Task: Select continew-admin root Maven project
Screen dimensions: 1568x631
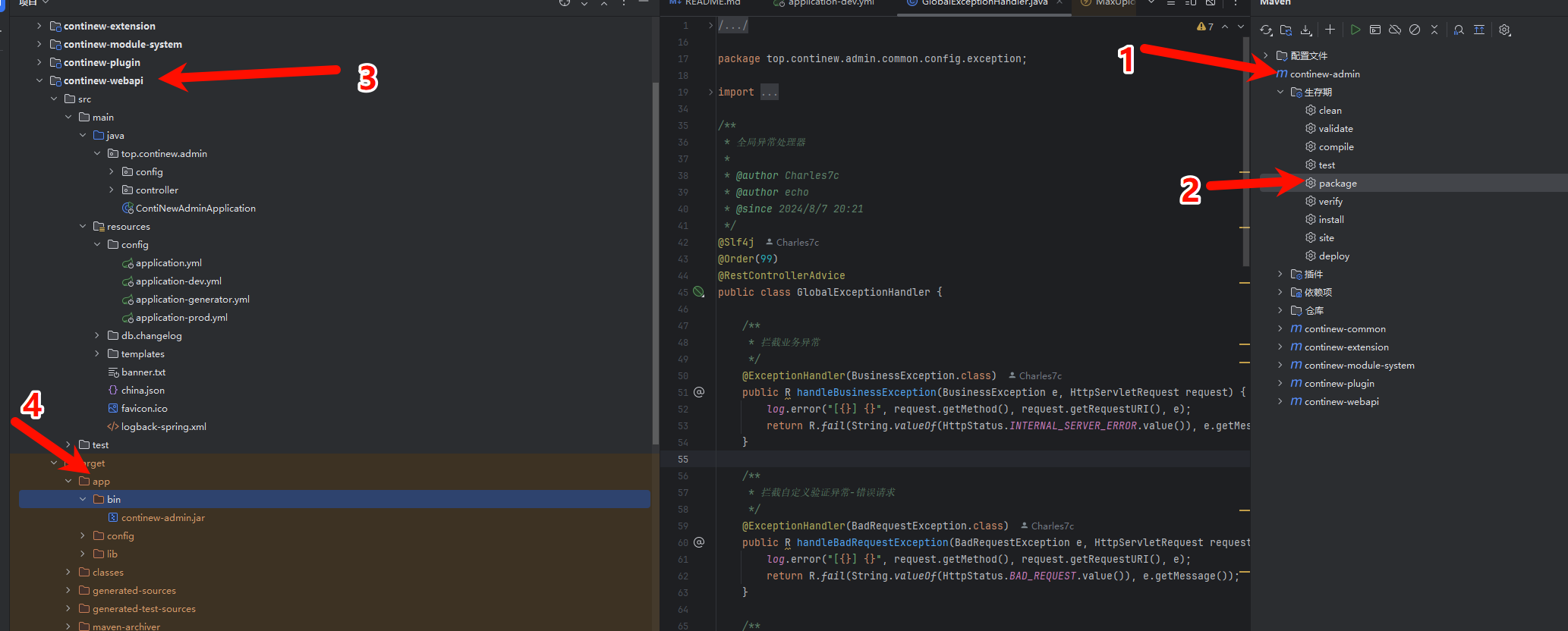Action: (1324, 74)
